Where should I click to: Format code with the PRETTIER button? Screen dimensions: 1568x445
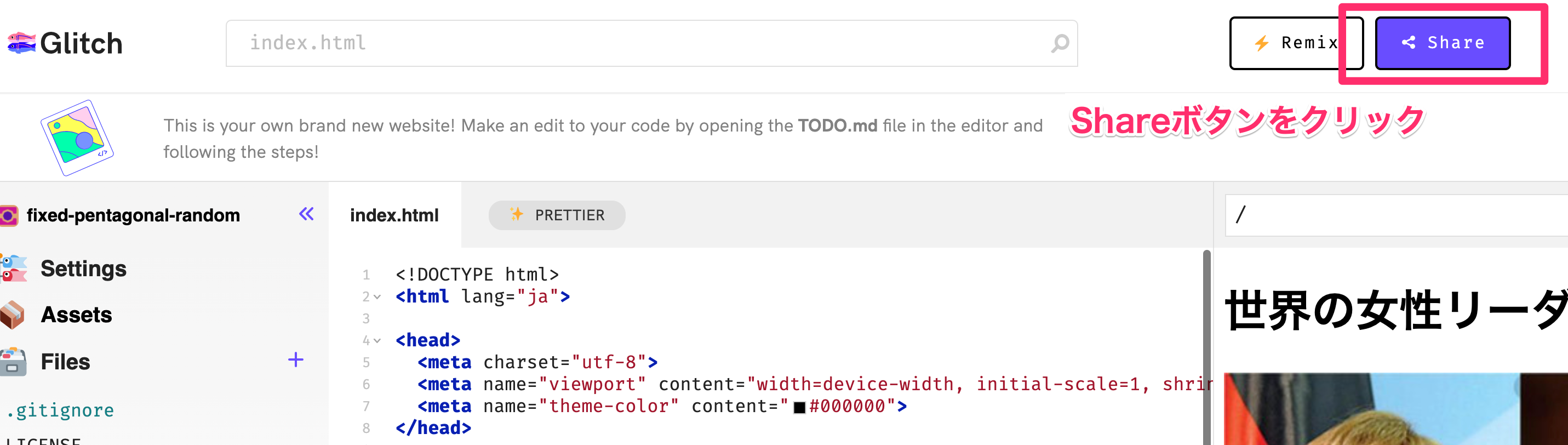[556, 215]
